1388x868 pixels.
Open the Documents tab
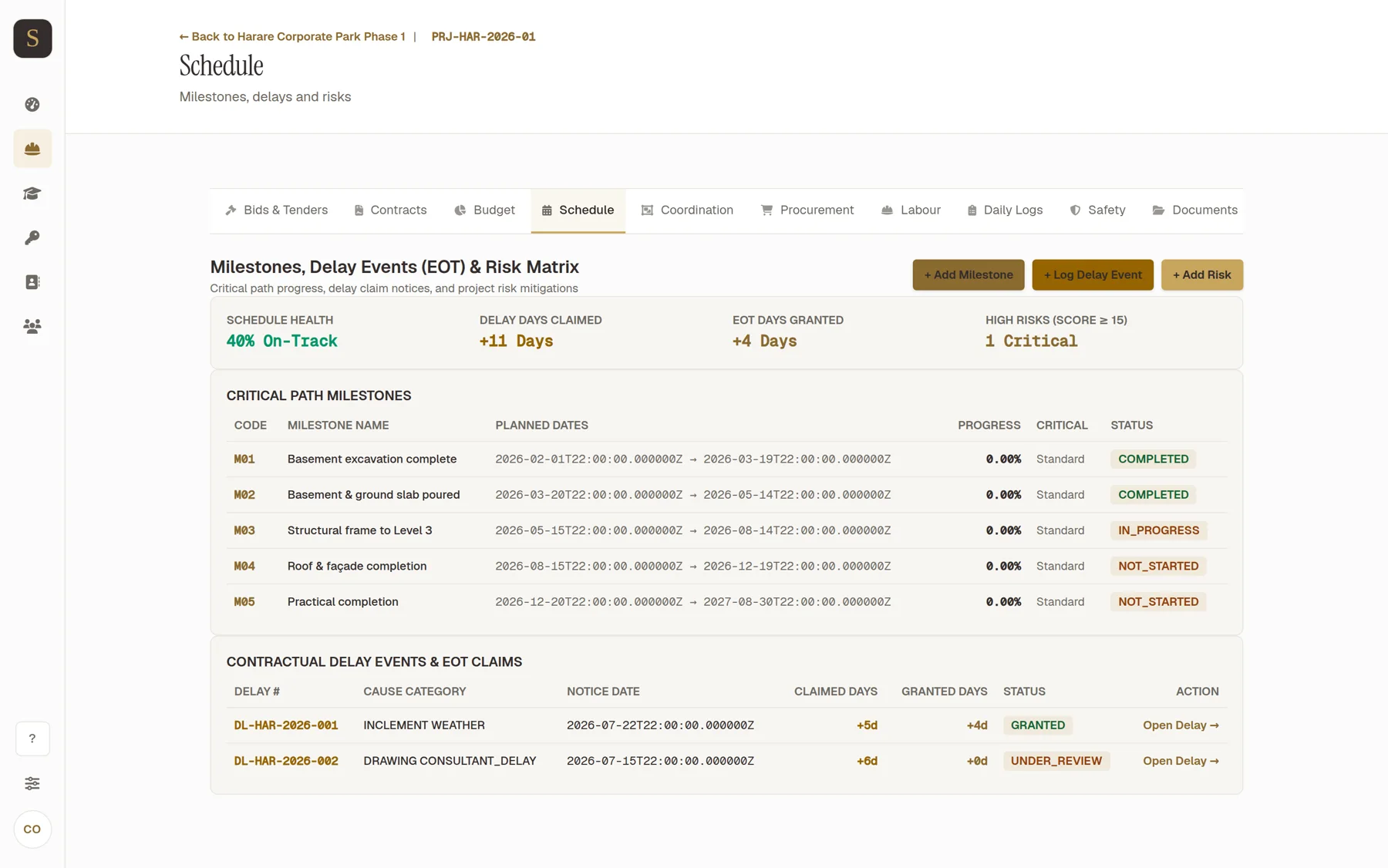tap(1195, 210)
